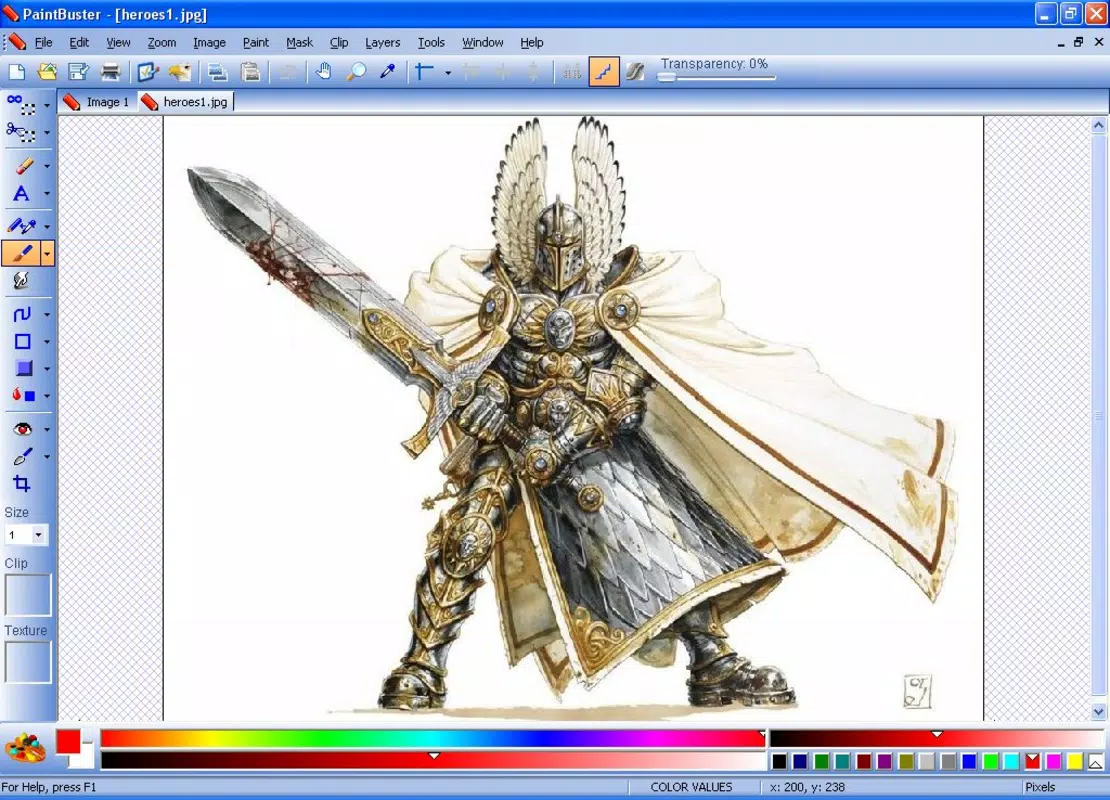Open the Layers menu
Image resolution: width=1110 pixels, height=800 pixels.
pos(382,42)
